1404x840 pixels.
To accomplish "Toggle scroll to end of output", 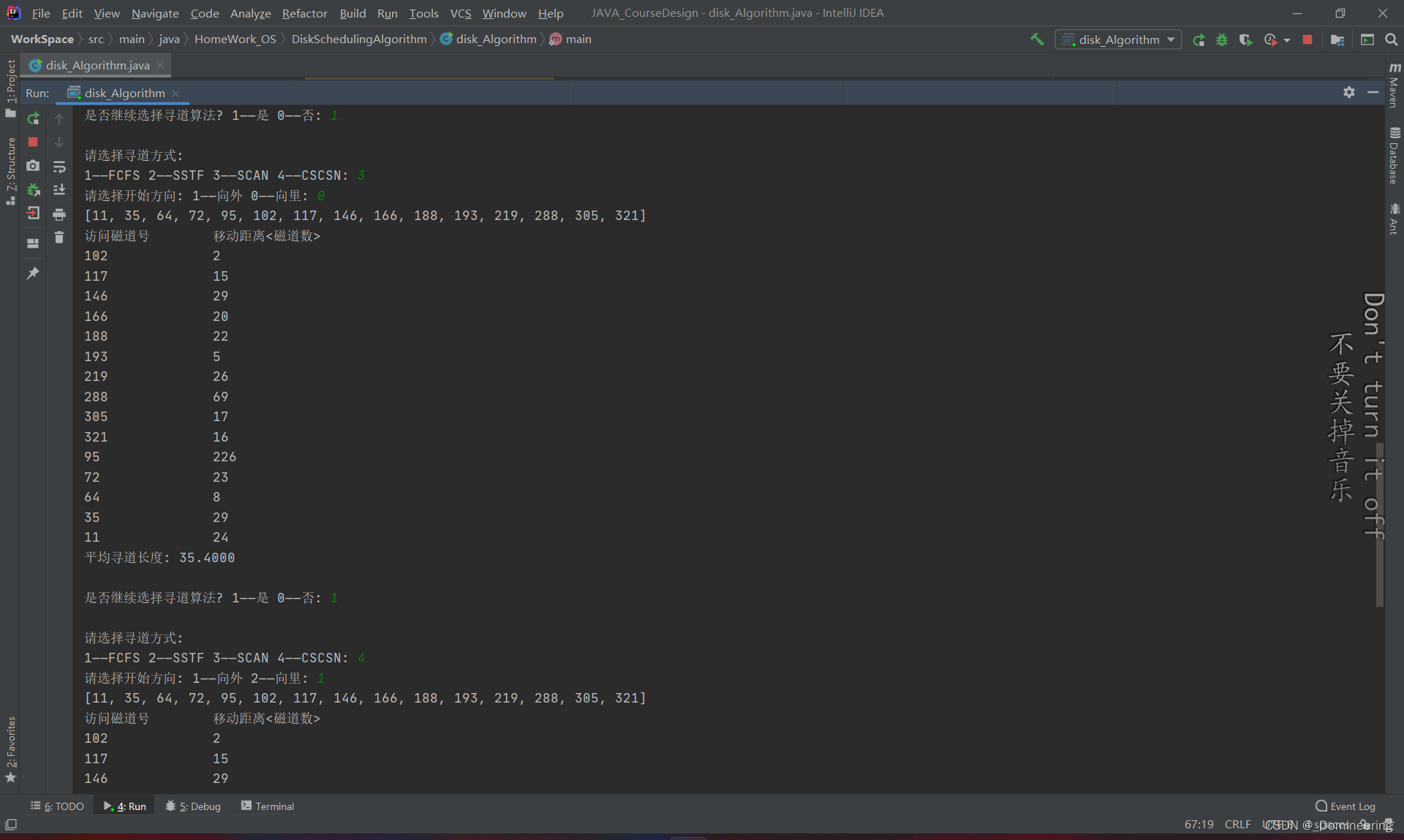I will tap(59, 190).
